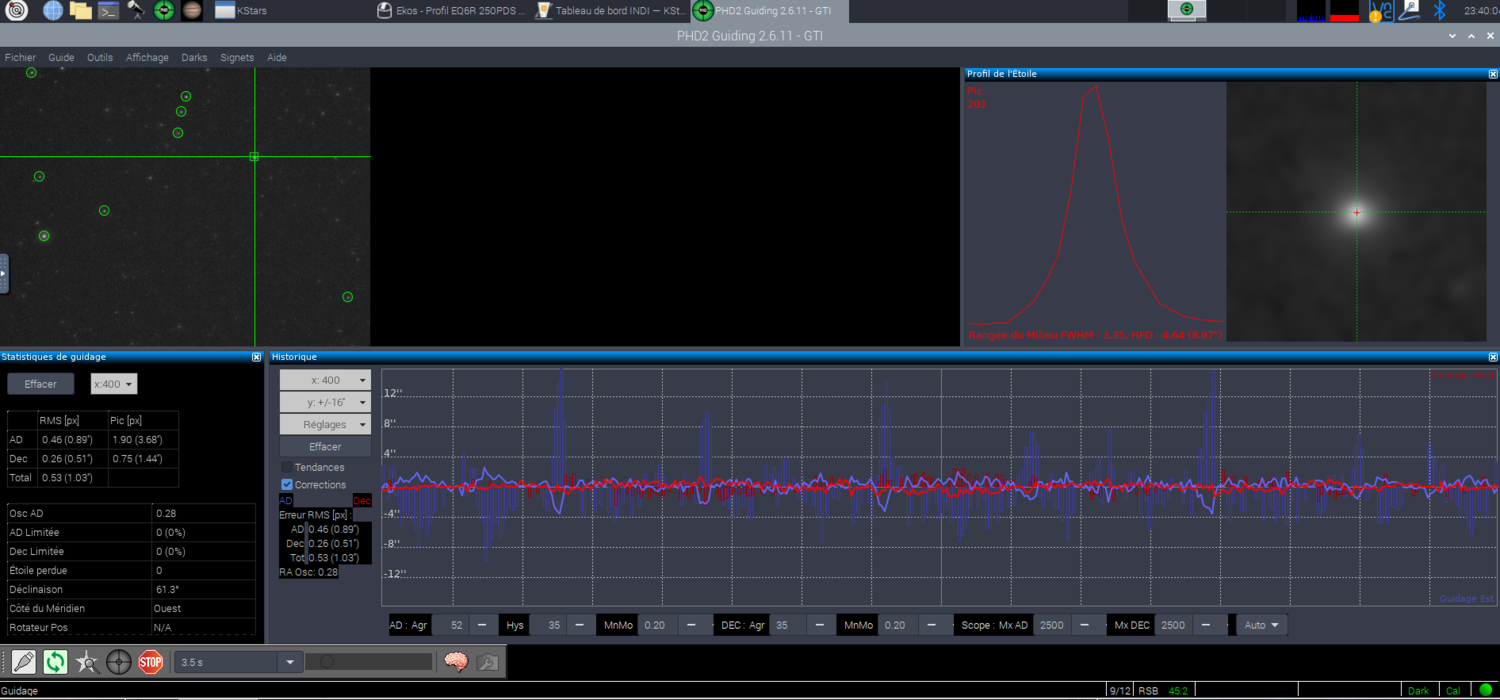Open the Fichier menu
Screen dimensions: 1500x700
20,57
